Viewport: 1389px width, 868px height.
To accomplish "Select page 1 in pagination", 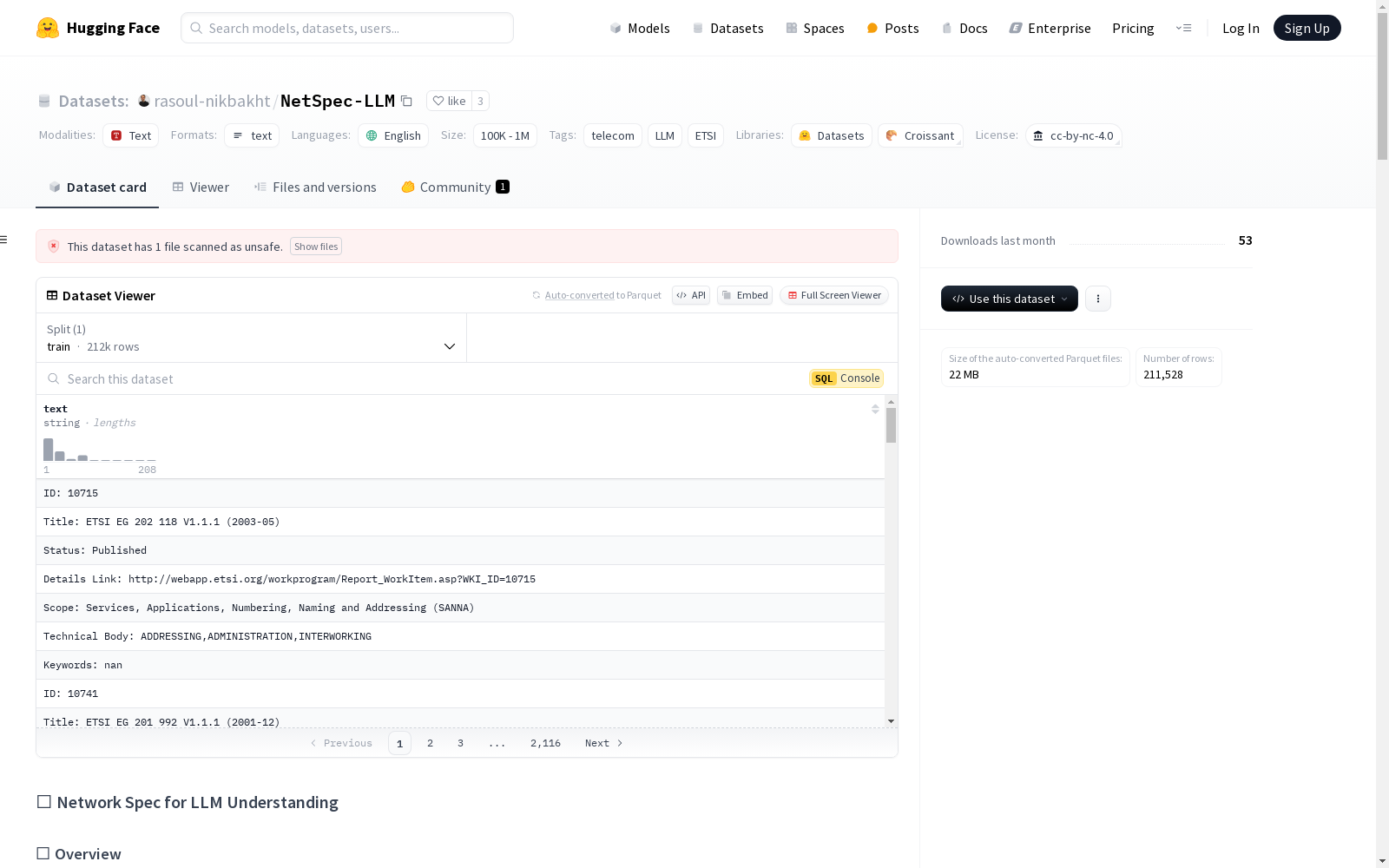I will (x=399, y=743).
